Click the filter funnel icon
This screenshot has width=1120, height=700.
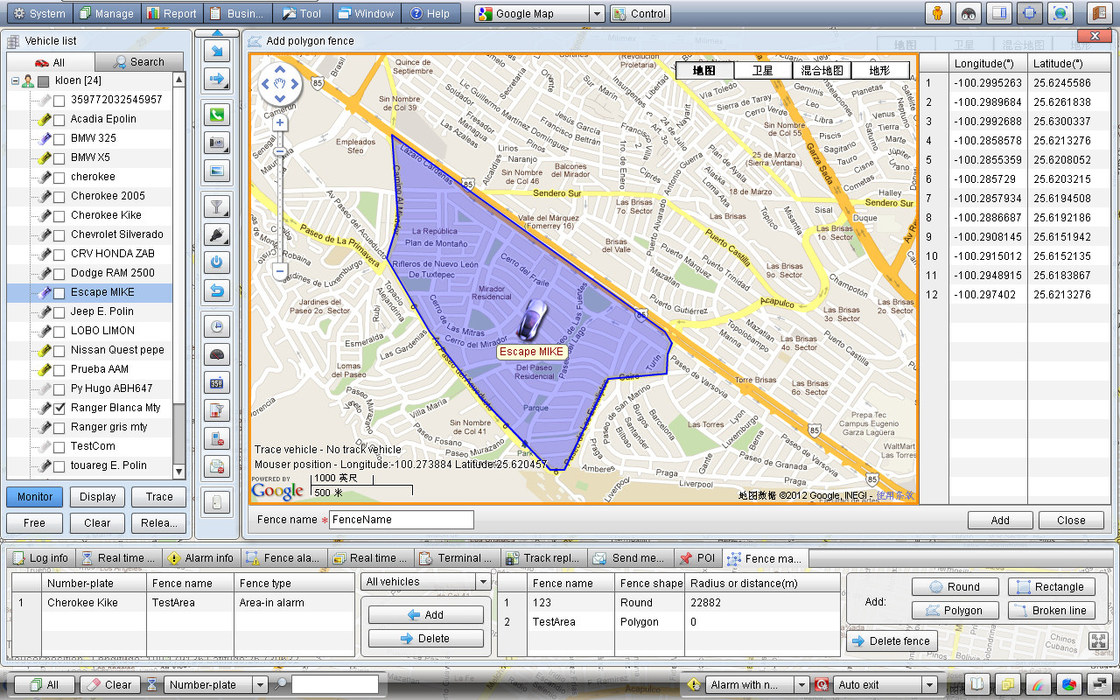tap(217, 207)
